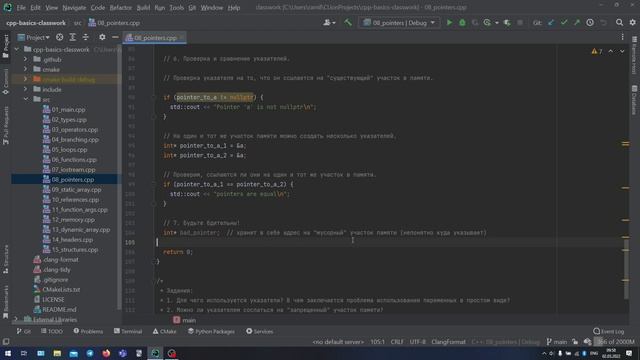This screenshot has width=640, height=360.
Task: Open the Refactor menu
Action: tap(120, 7)
